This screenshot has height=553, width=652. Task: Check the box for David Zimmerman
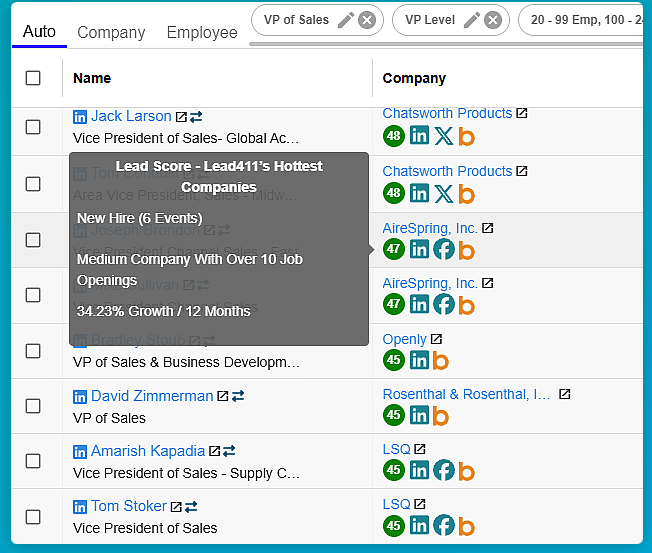click(x=33, y=406)
